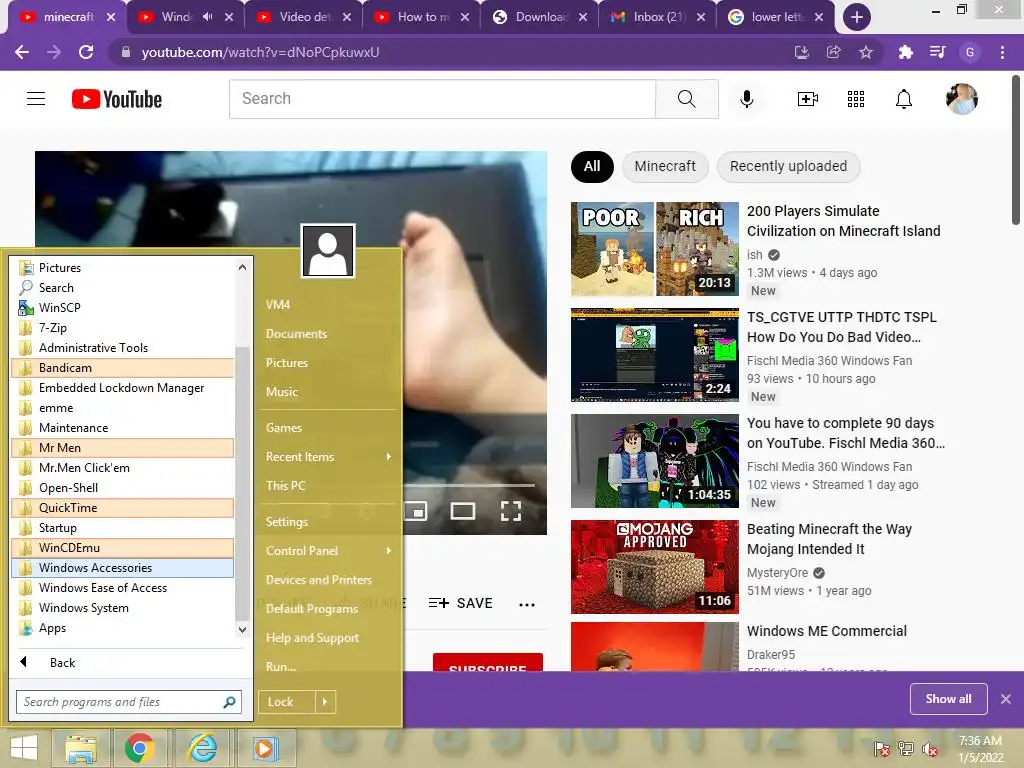The width and height of the screenshot is (1024, 768).
Task: Open Chrome from the taskbar
Action: (140, 748)
